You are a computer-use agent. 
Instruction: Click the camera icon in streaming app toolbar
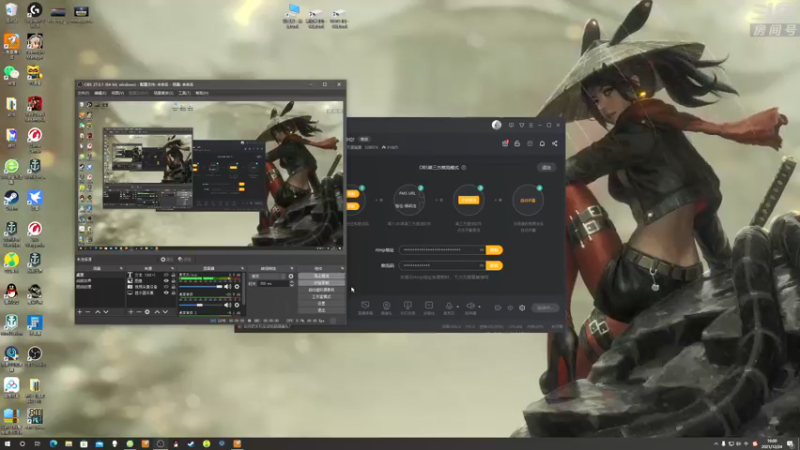pos(387,305)
